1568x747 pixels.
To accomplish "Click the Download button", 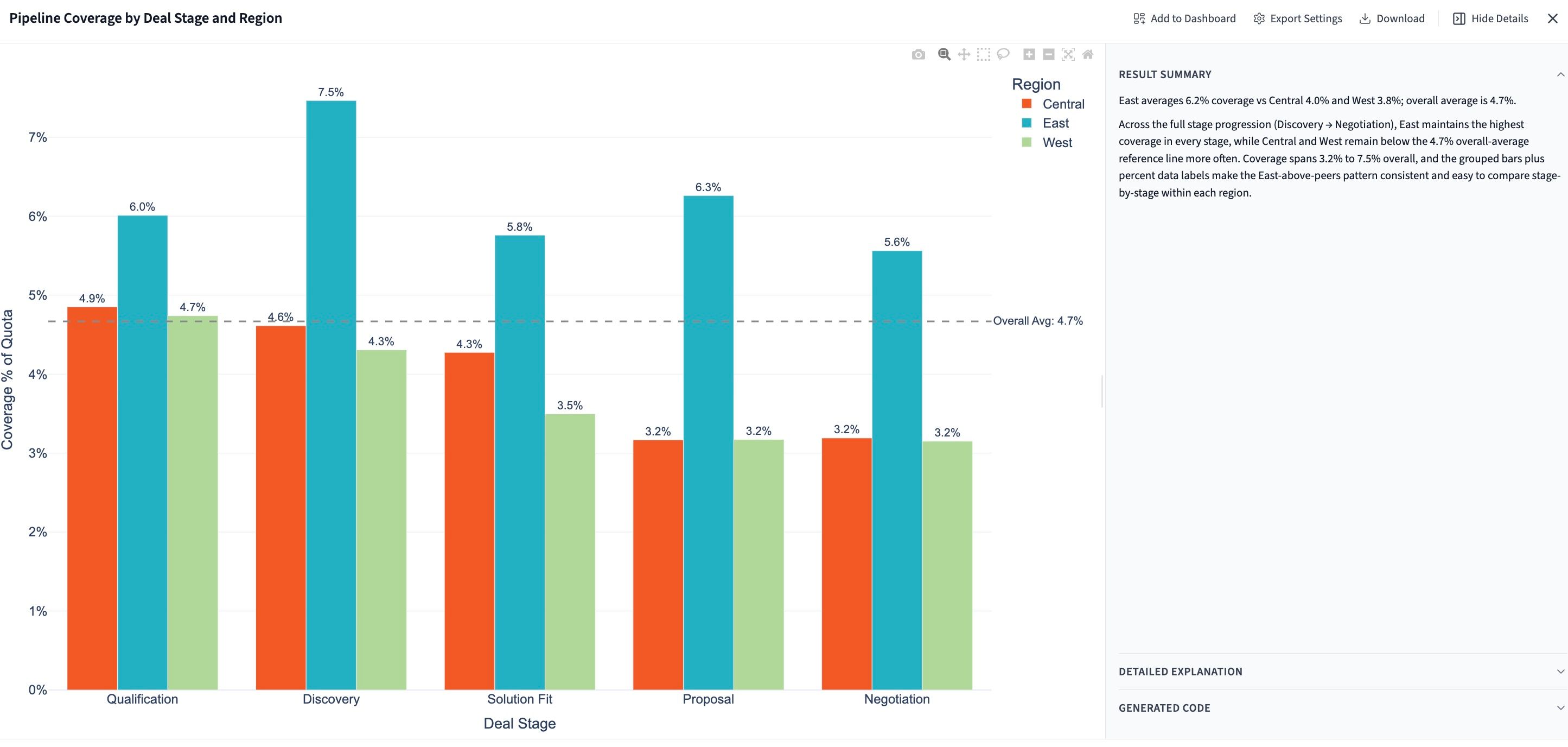I will point(1392,18).
